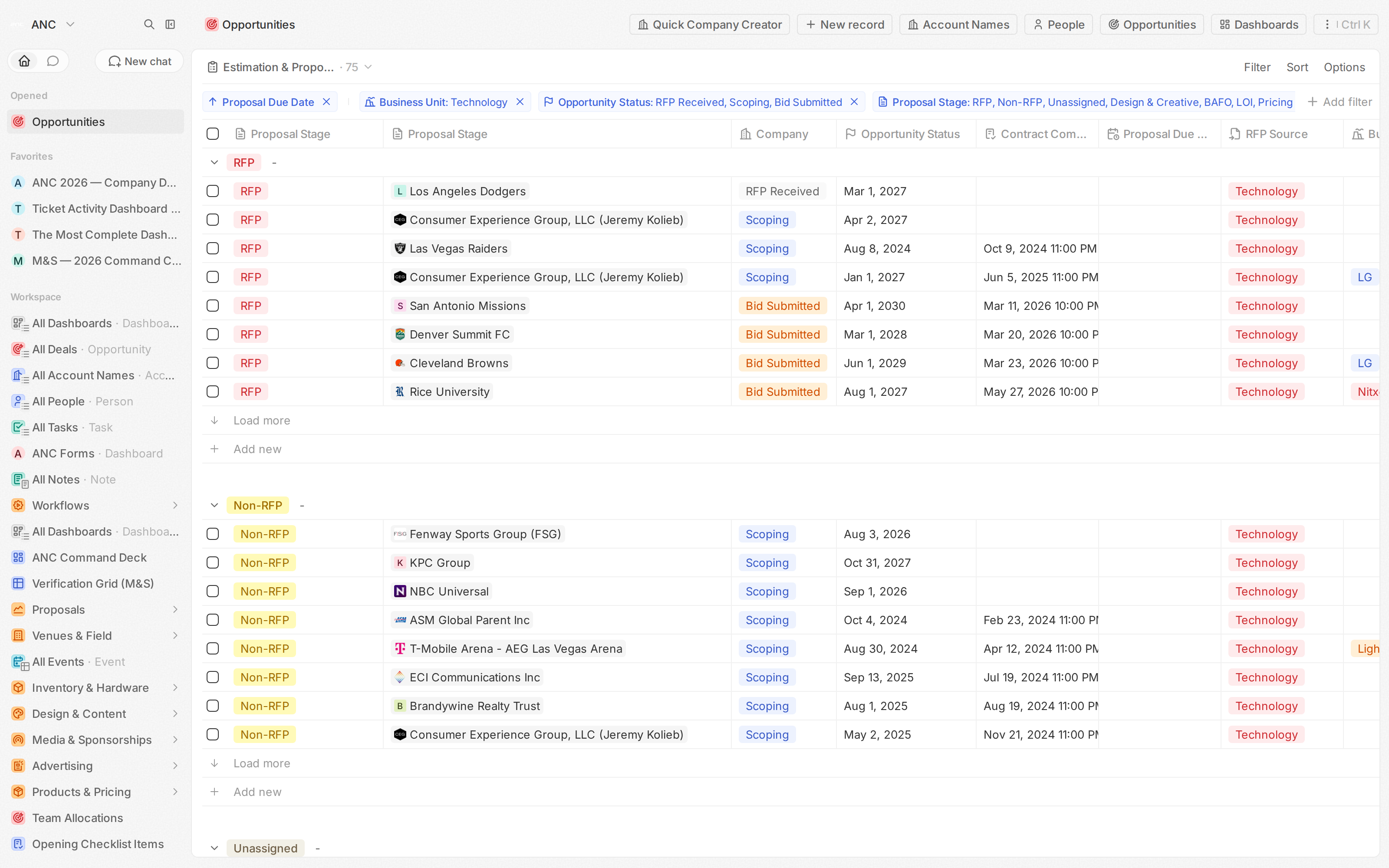The height and width of the screenshot is (868, 1389).
Task: Open the three-dot Ctrl K command menu
Action: pos(1346,24)
